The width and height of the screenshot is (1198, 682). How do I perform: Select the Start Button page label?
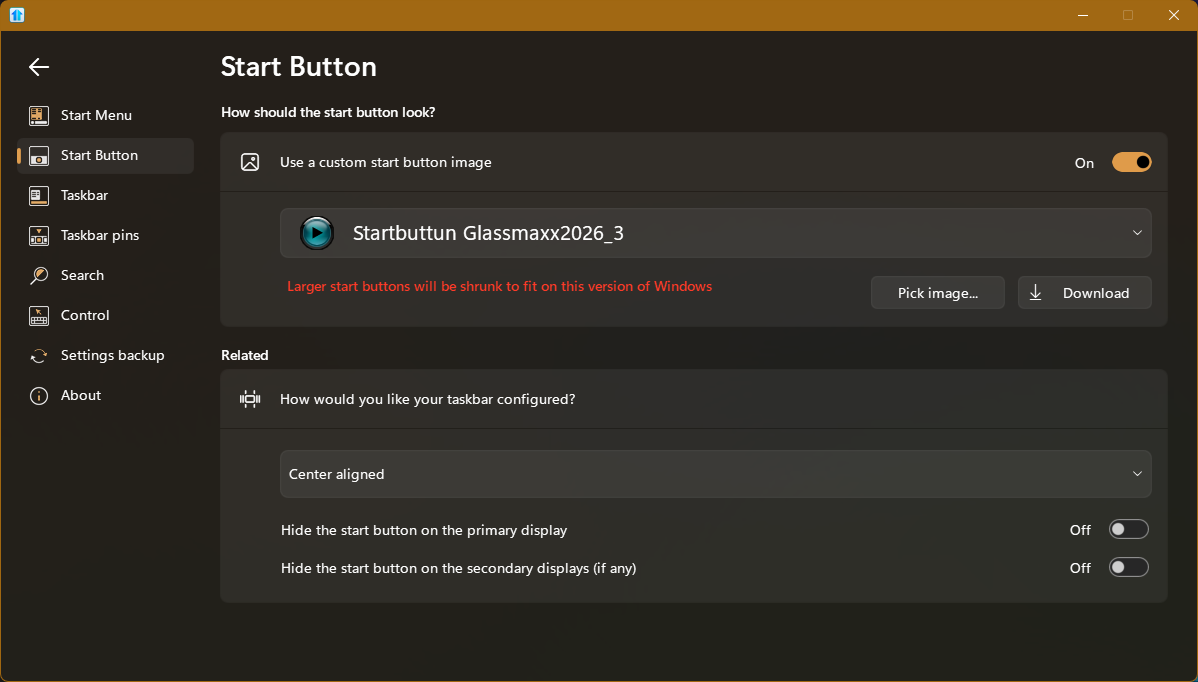(x=99, y=155)
